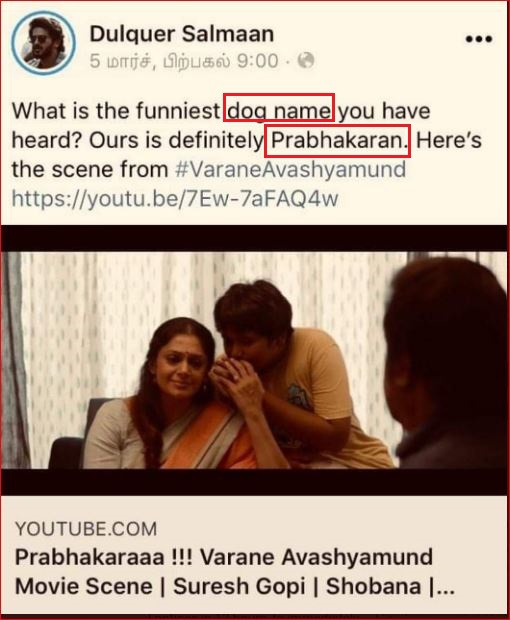The width and height of the screenshot is (510, 620).
Task: Open the three-dots post options menu
Action: coord(479,39)
